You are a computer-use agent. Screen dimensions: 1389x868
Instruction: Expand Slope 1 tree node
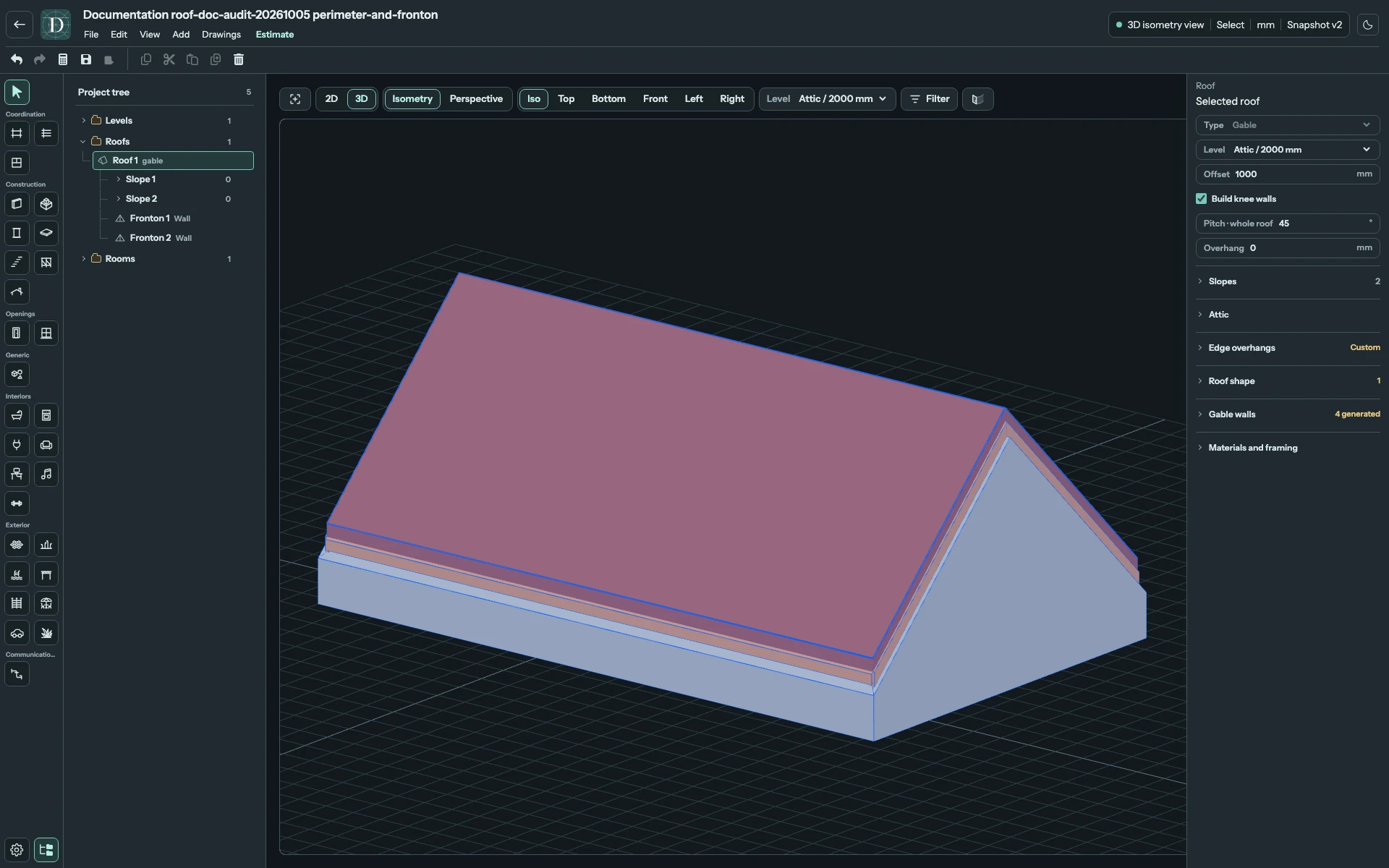[119, 179]
